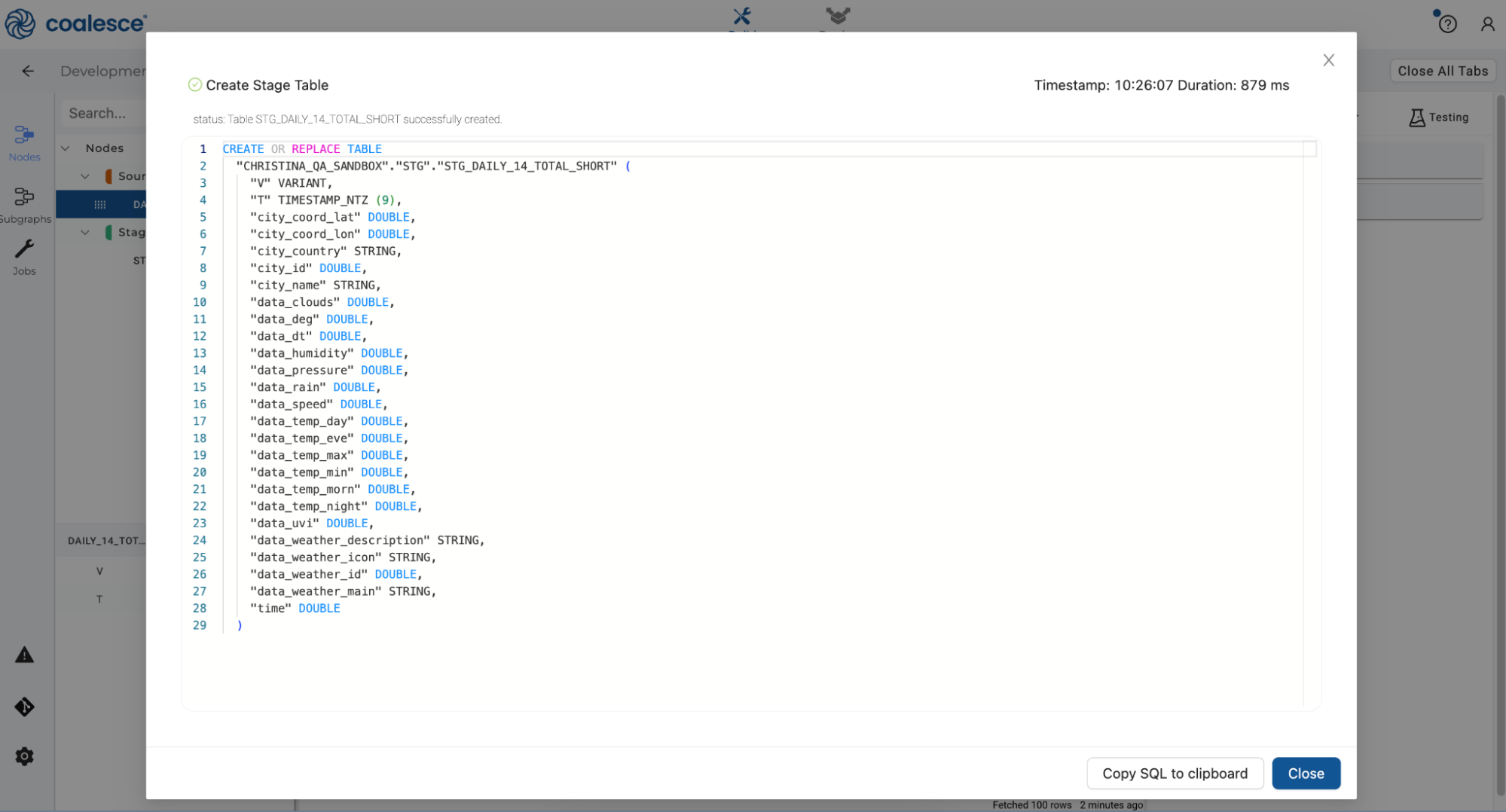1506x812 pixels.
Task: Collapse the Nodes tree section
Action: point(66,148)
